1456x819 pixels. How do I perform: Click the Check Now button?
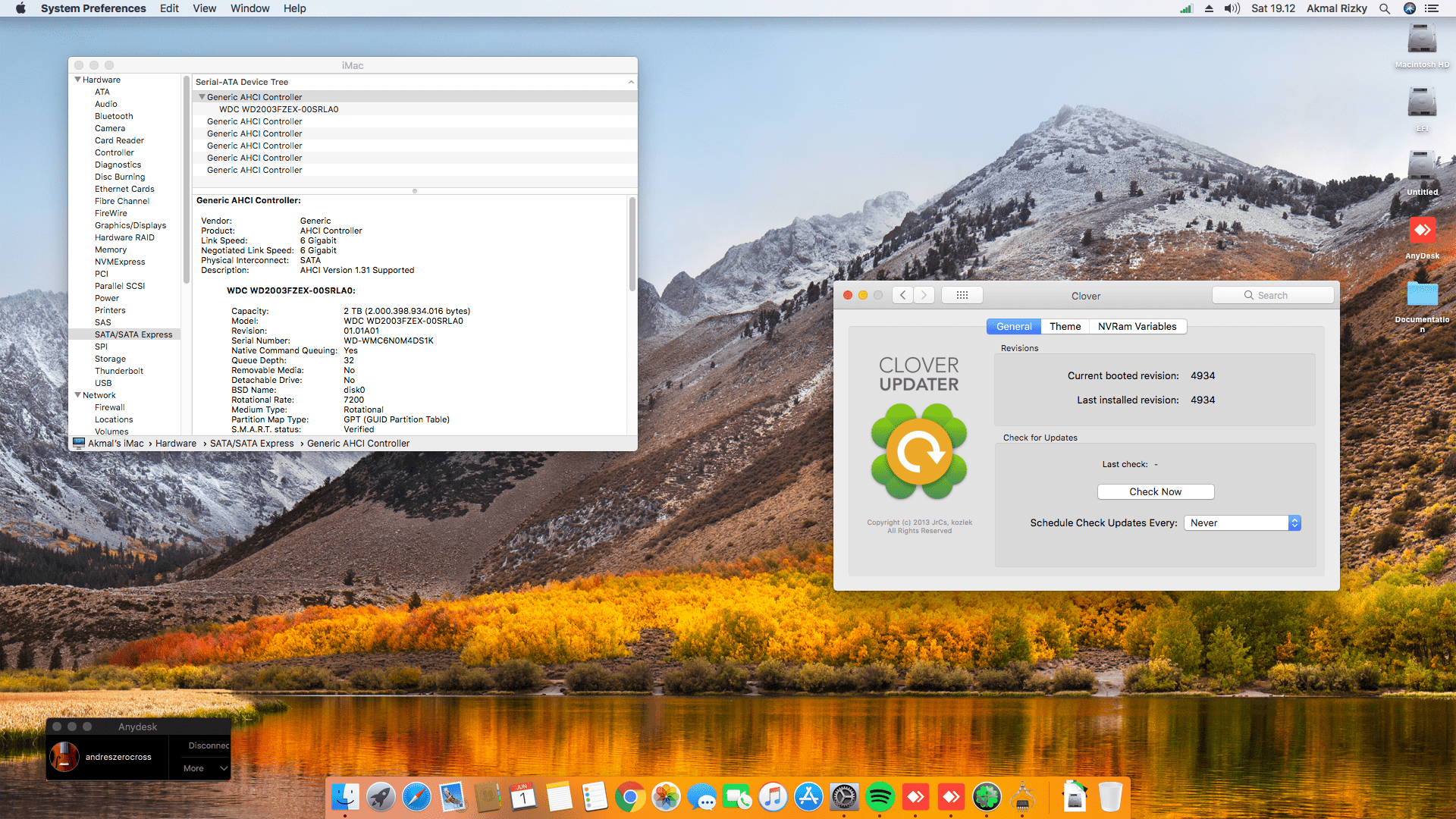1155,492
